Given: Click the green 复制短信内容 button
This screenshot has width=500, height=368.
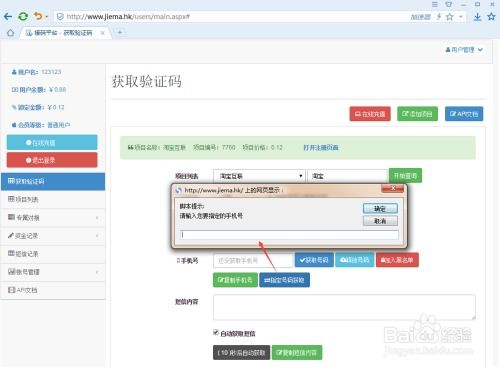Looking at the screenshot, I should click(x=297, y=352).
